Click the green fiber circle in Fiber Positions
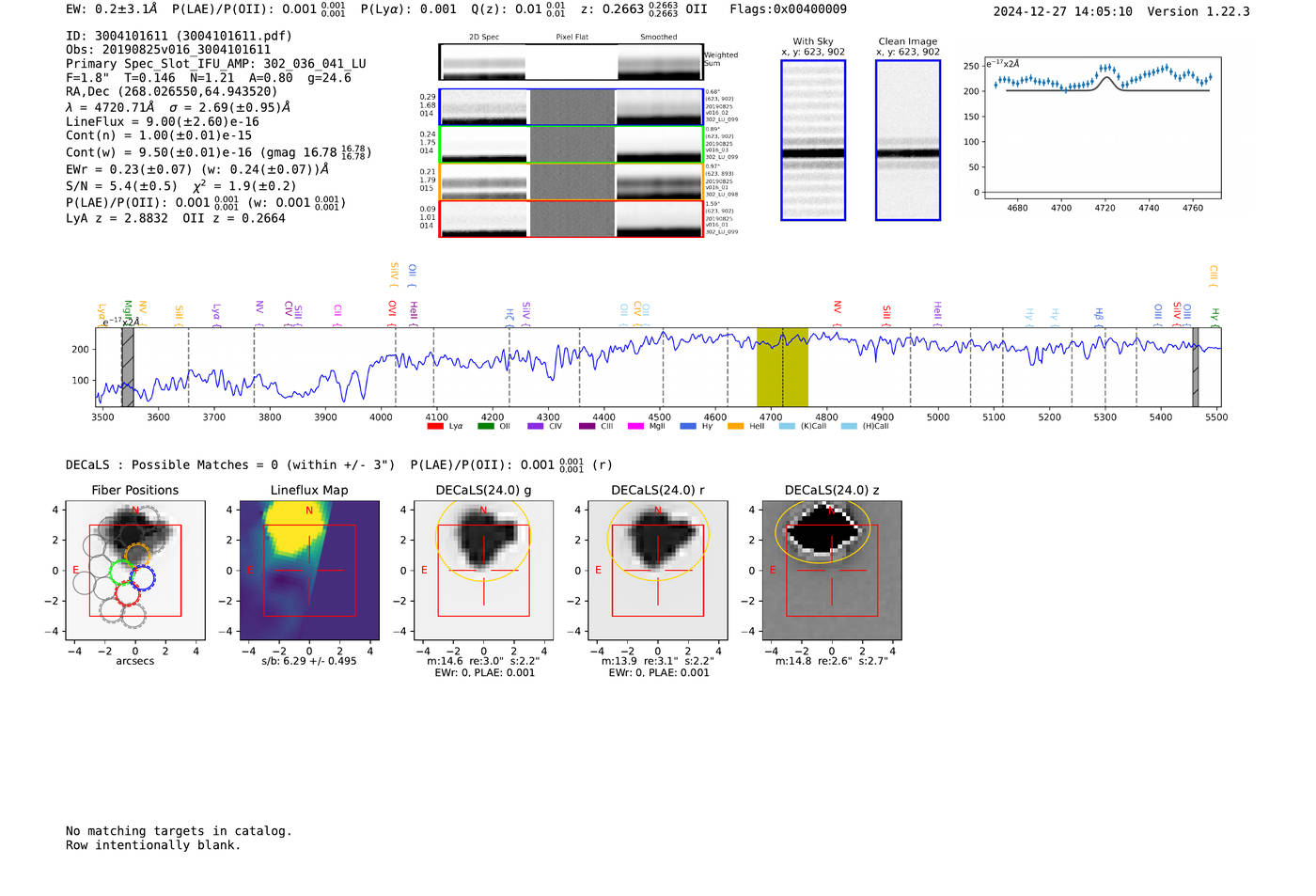The height and width of the screenshot is (896, 1316). point(122,571)
